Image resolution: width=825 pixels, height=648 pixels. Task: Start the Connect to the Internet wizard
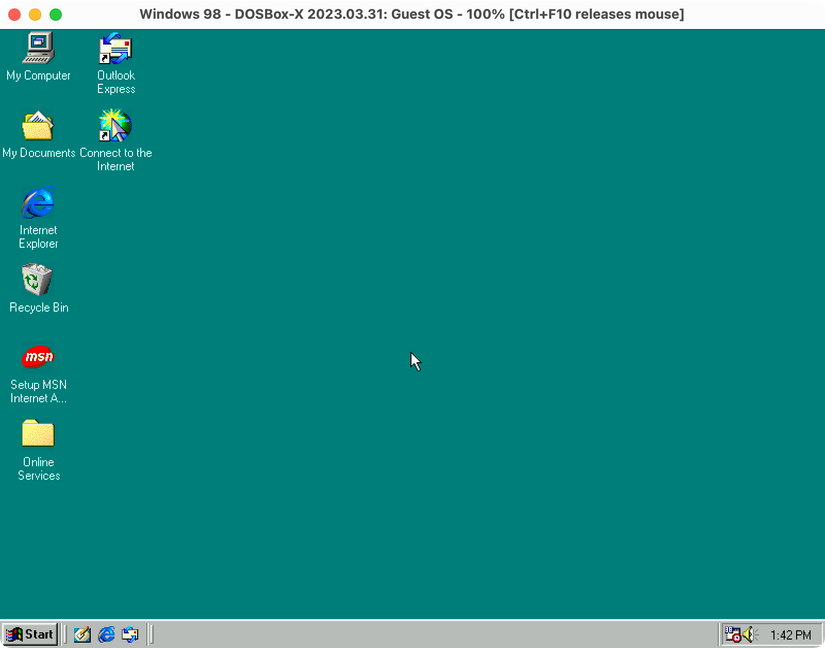coord(114,127)
